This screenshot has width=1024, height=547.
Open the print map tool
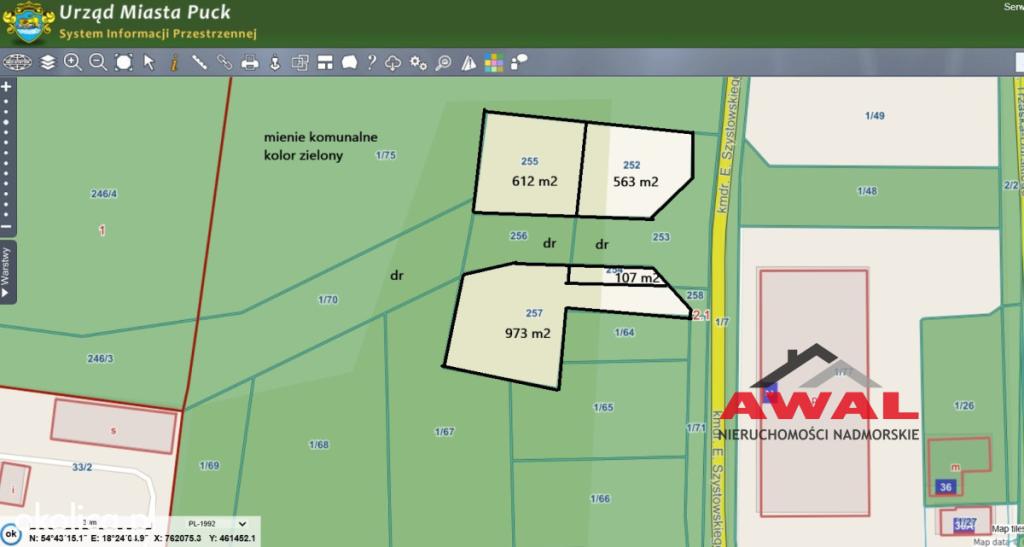[x=249, y=62]
